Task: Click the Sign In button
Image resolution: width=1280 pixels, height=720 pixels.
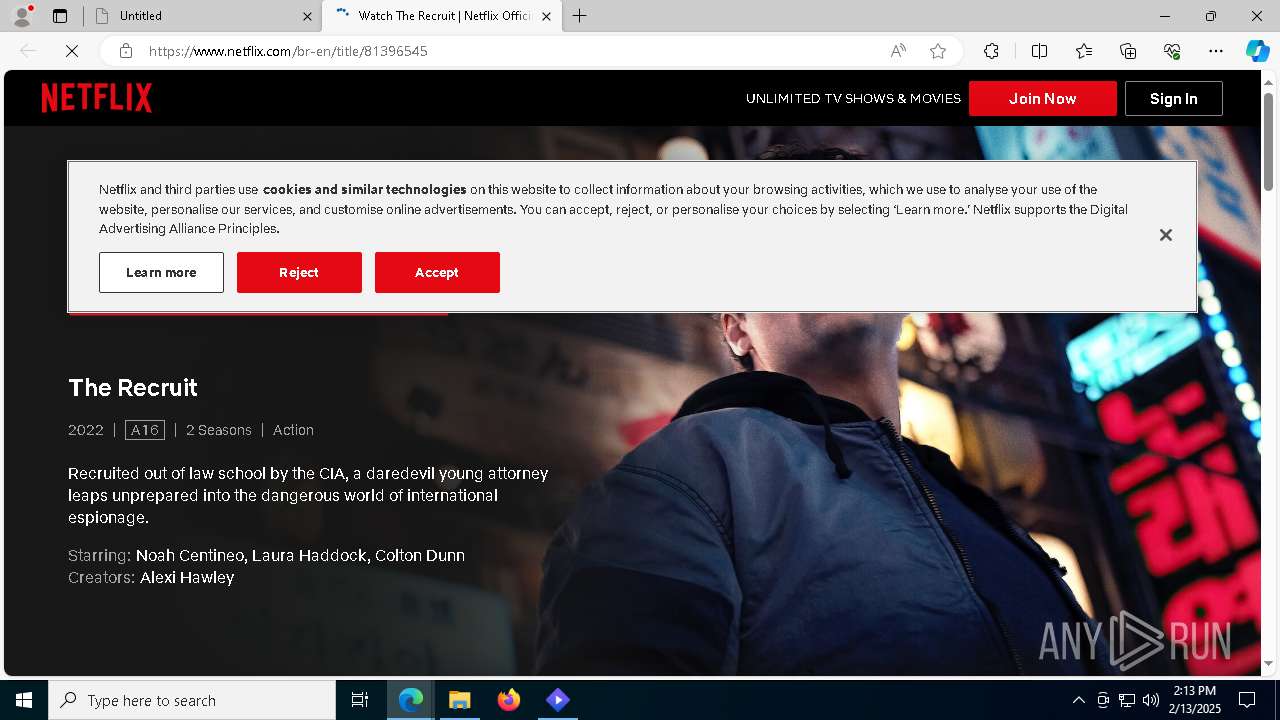Action: pos(1174,98)
